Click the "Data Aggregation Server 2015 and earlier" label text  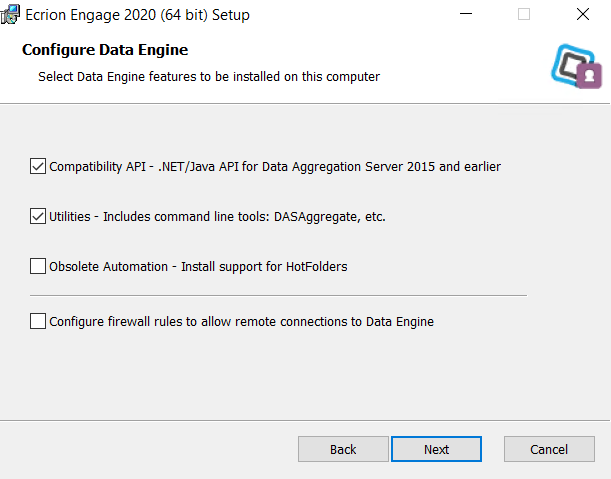pos(381,167)
